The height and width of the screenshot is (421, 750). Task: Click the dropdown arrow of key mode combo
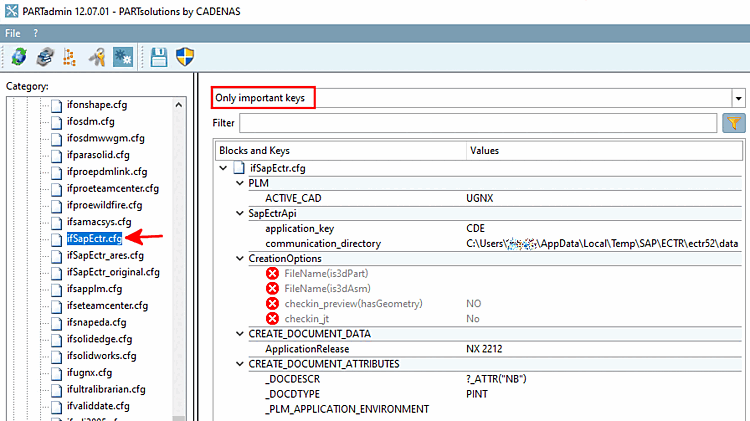point(739,98)
